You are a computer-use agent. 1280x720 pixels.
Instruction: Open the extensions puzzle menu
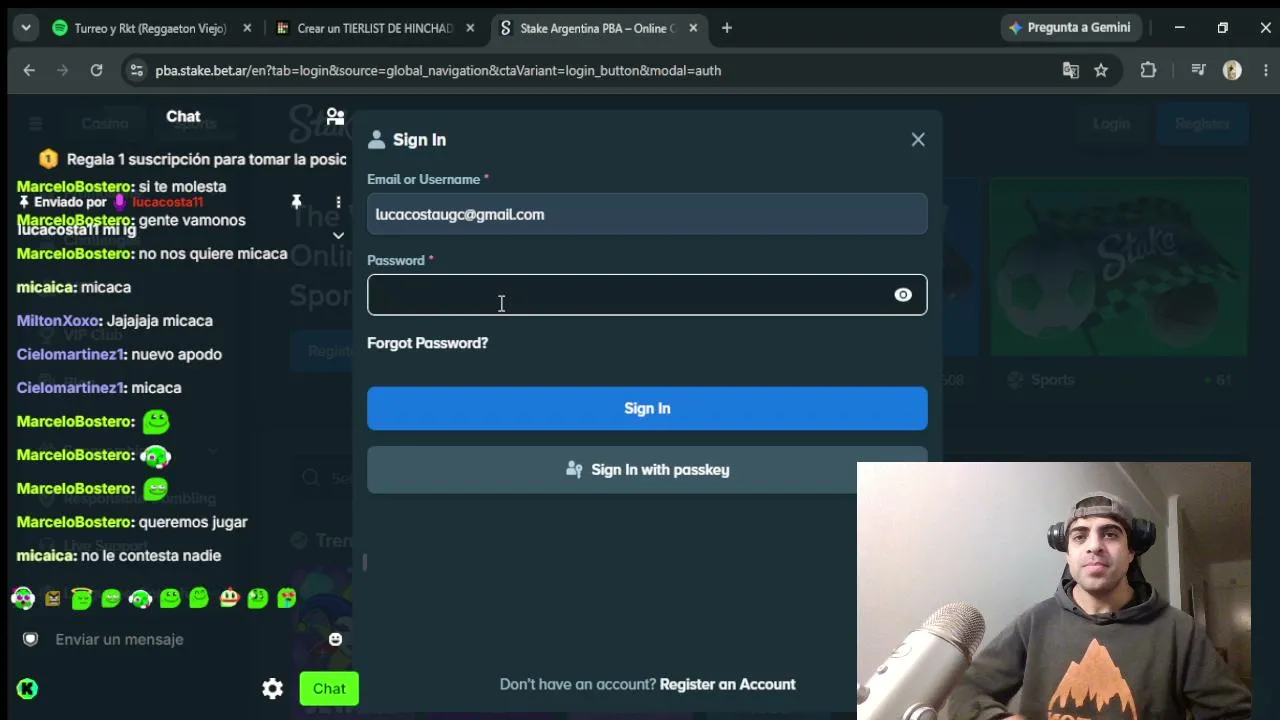[x=1148, y=70]
